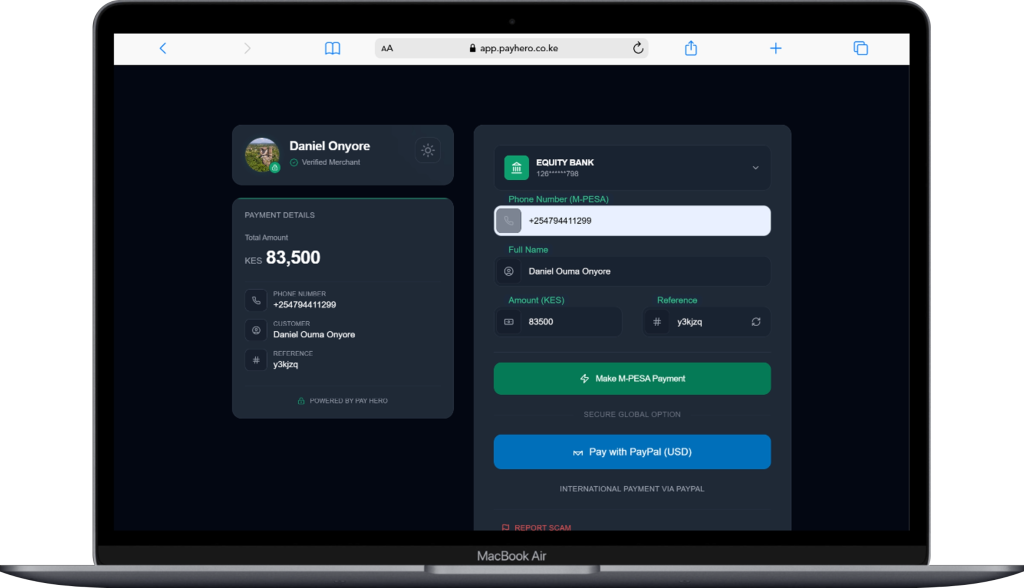This screenshot has height=588, width=1024.
Task: Open the Safari share sheet icon
Action: click(x=690, y=48)
